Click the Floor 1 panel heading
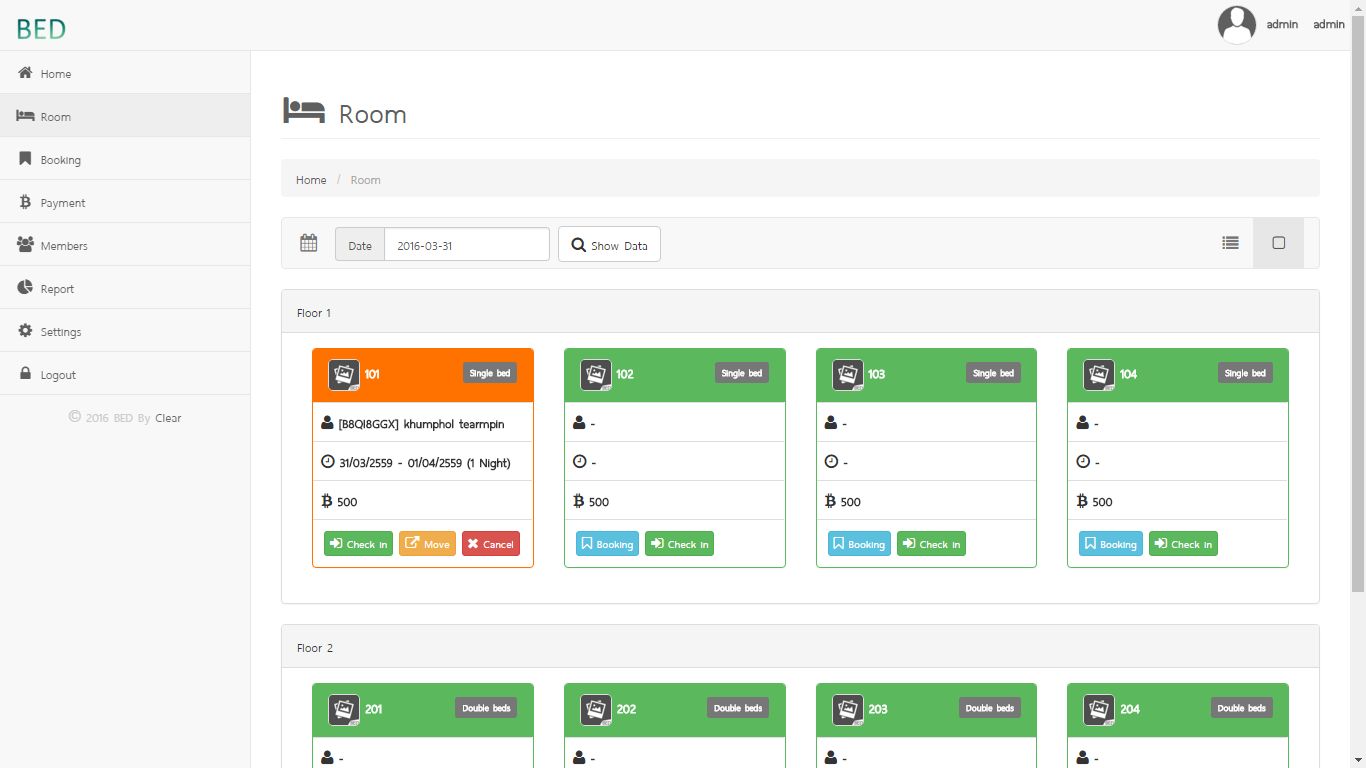Screen dimensions: 1366x768 point(800,312)
